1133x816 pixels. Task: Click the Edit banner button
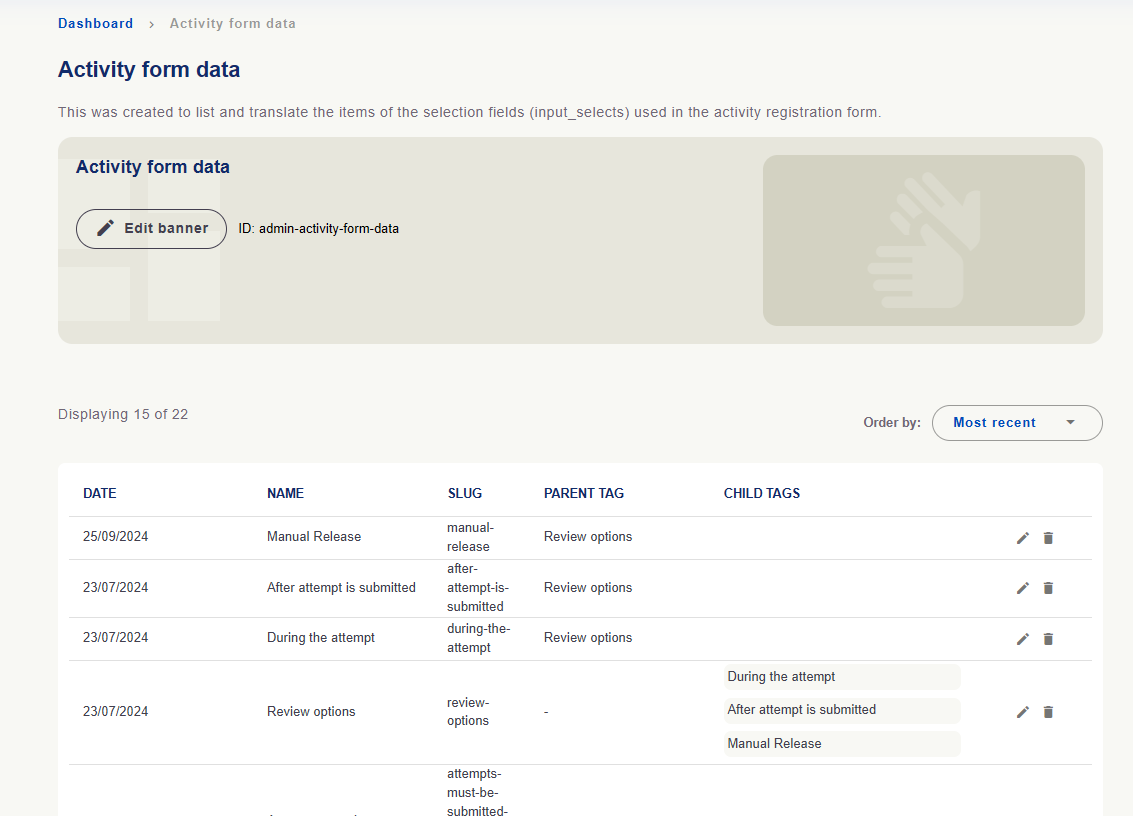pos(151,228)
